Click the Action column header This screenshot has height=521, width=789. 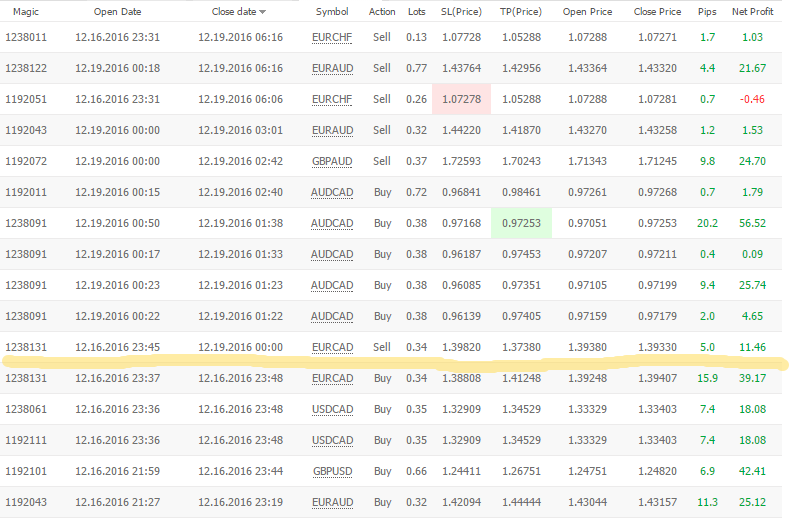coord(382,12)
